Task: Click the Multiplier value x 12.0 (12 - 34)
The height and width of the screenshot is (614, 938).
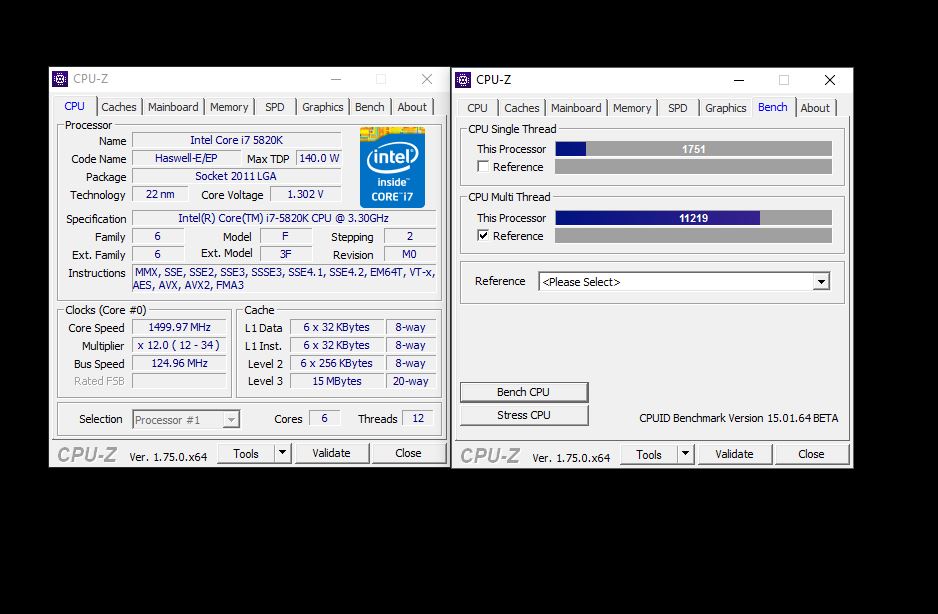Action: 179,345
